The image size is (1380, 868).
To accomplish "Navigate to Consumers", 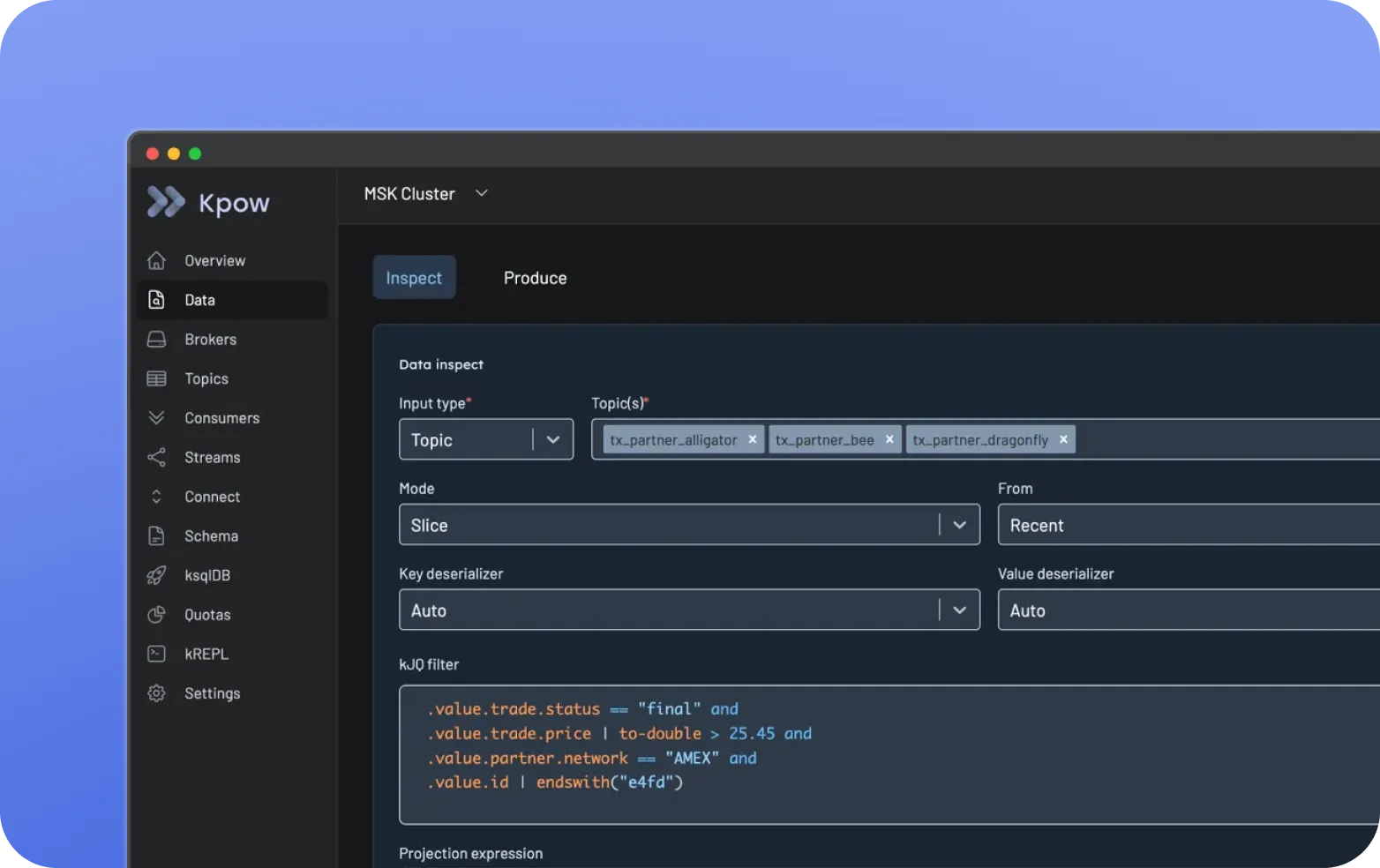I will tap(233, 417).
